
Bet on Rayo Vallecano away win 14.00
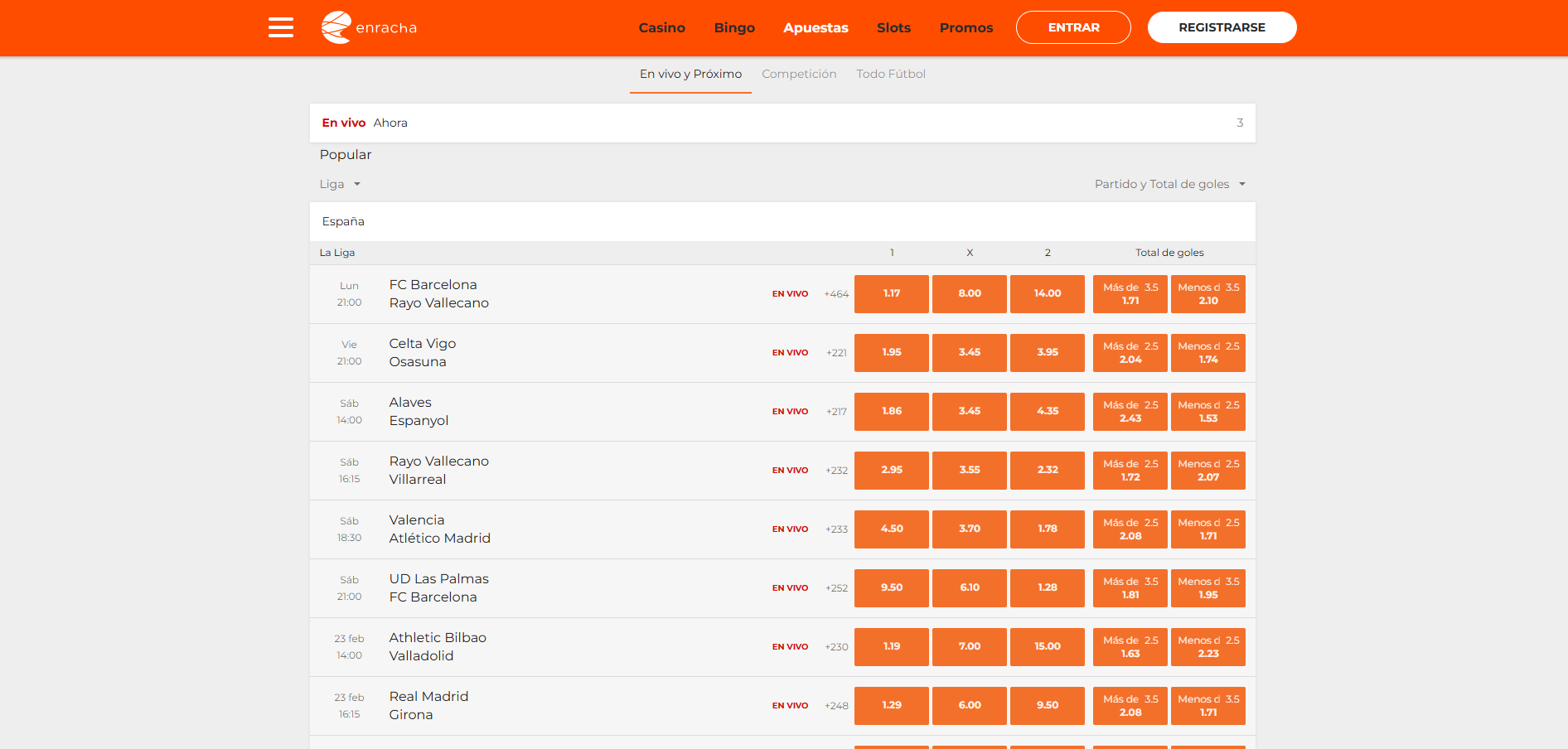(x=1048, y=294)
